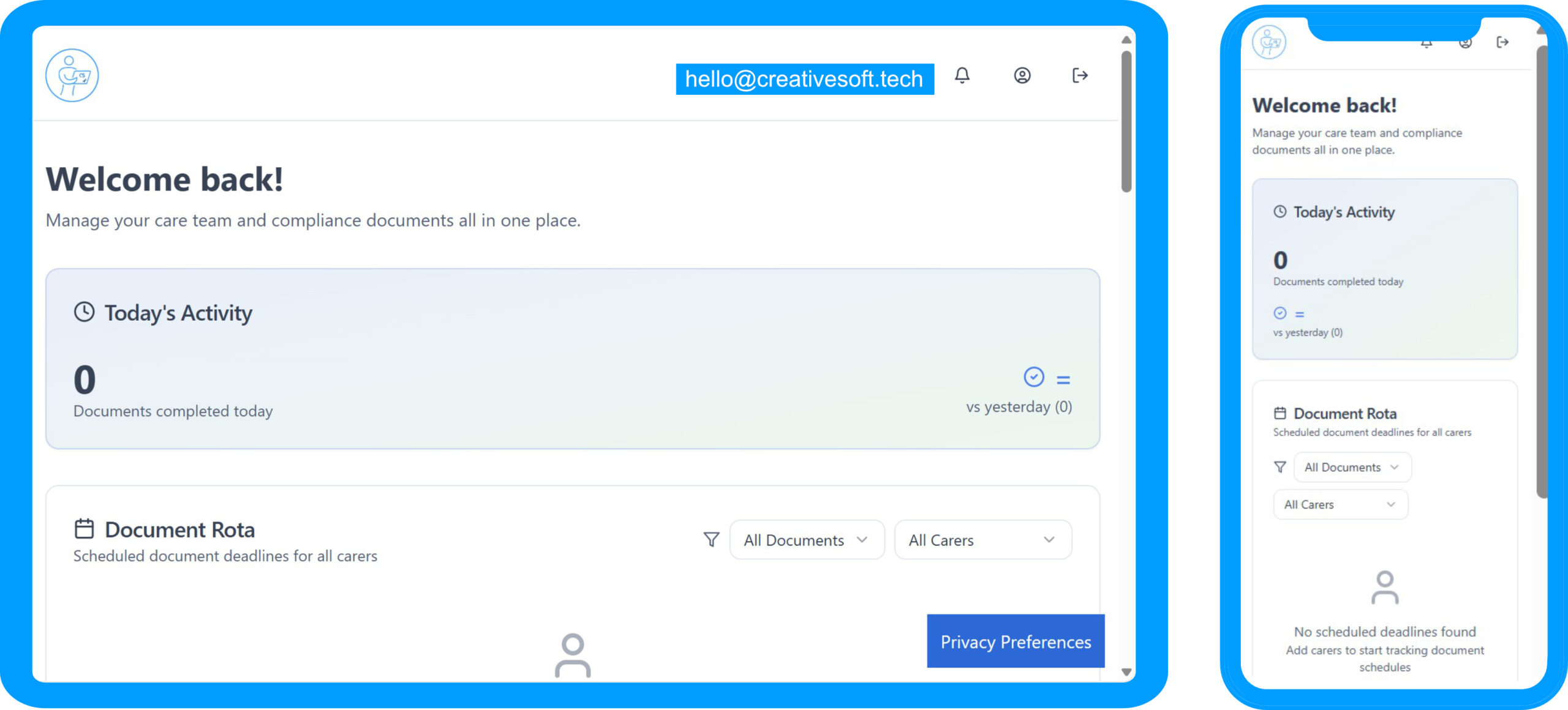Screen dimensions: 1568x710
Task: Click the logout icon in the mobile preview
Action: click(x=1502, y=42)
